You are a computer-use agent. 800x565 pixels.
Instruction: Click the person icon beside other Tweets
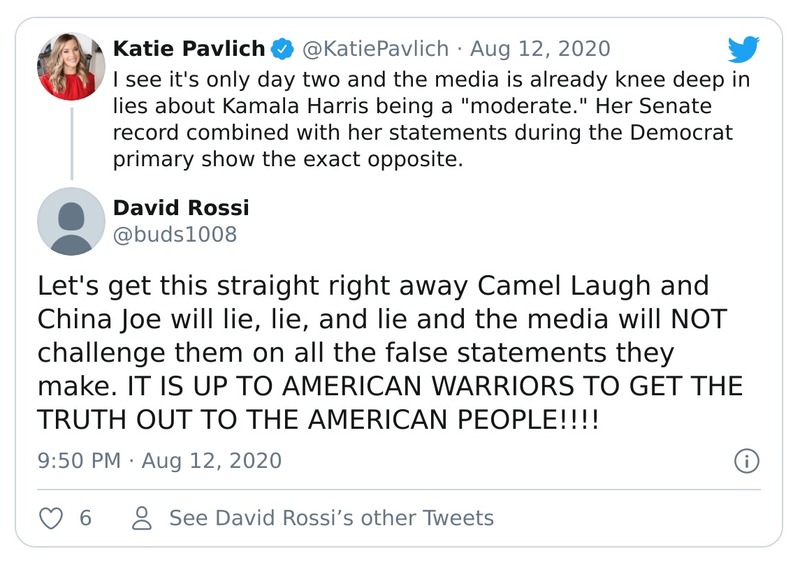pos(142,518)
